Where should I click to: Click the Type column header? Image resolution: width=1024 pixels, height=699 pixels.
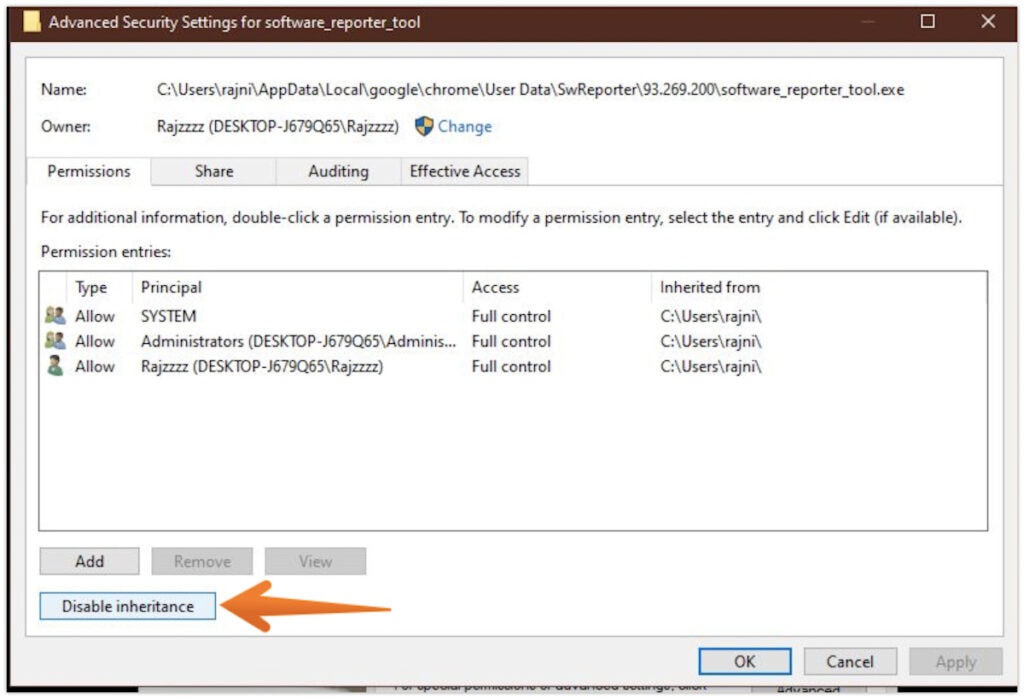(x=90, y=287)
